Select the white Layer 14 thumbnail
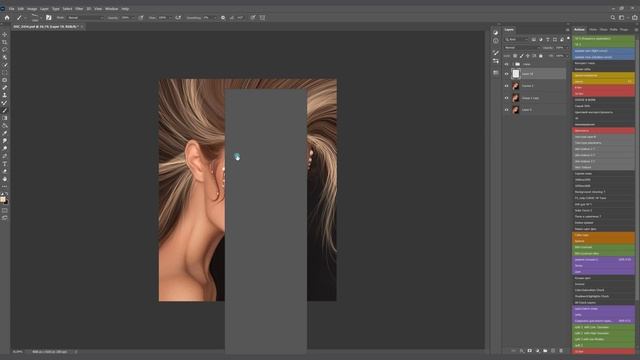Viewport: 640px width, 360px height. tap(516, 74)
